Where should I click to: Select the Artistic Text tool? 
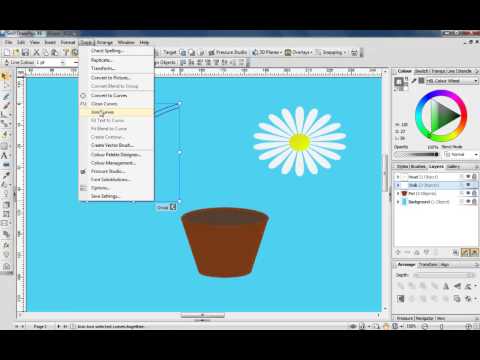[x=5, y=155]
